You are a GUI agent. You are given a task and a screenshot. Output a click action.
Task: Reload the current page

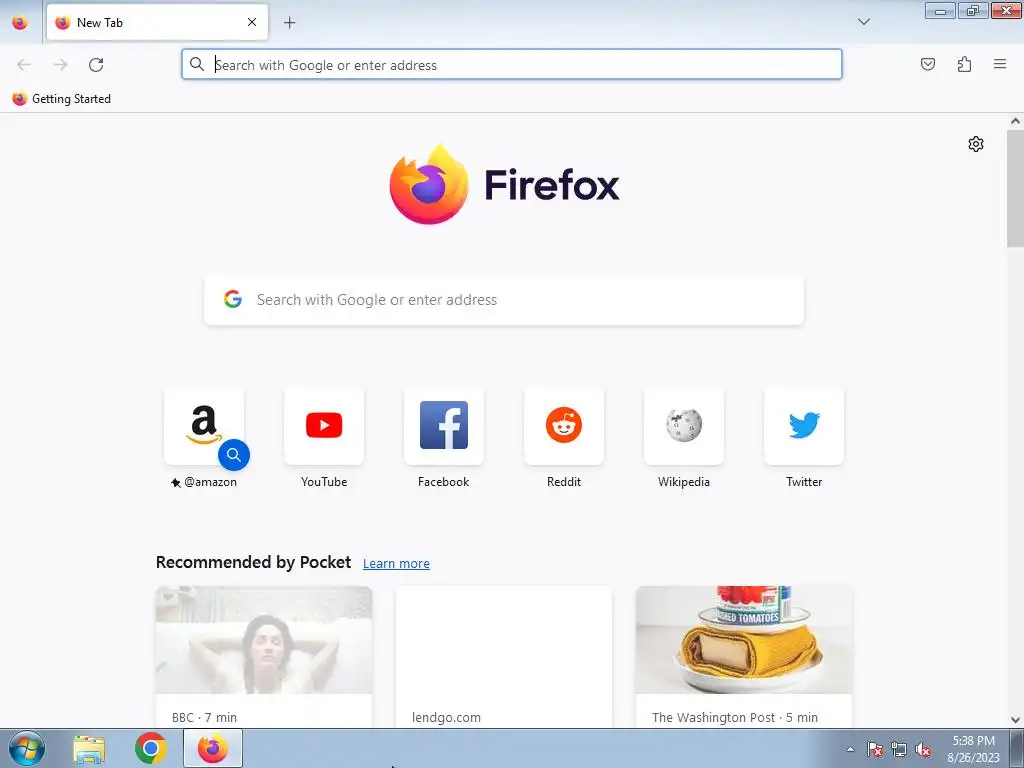click(x=96, y=65)
